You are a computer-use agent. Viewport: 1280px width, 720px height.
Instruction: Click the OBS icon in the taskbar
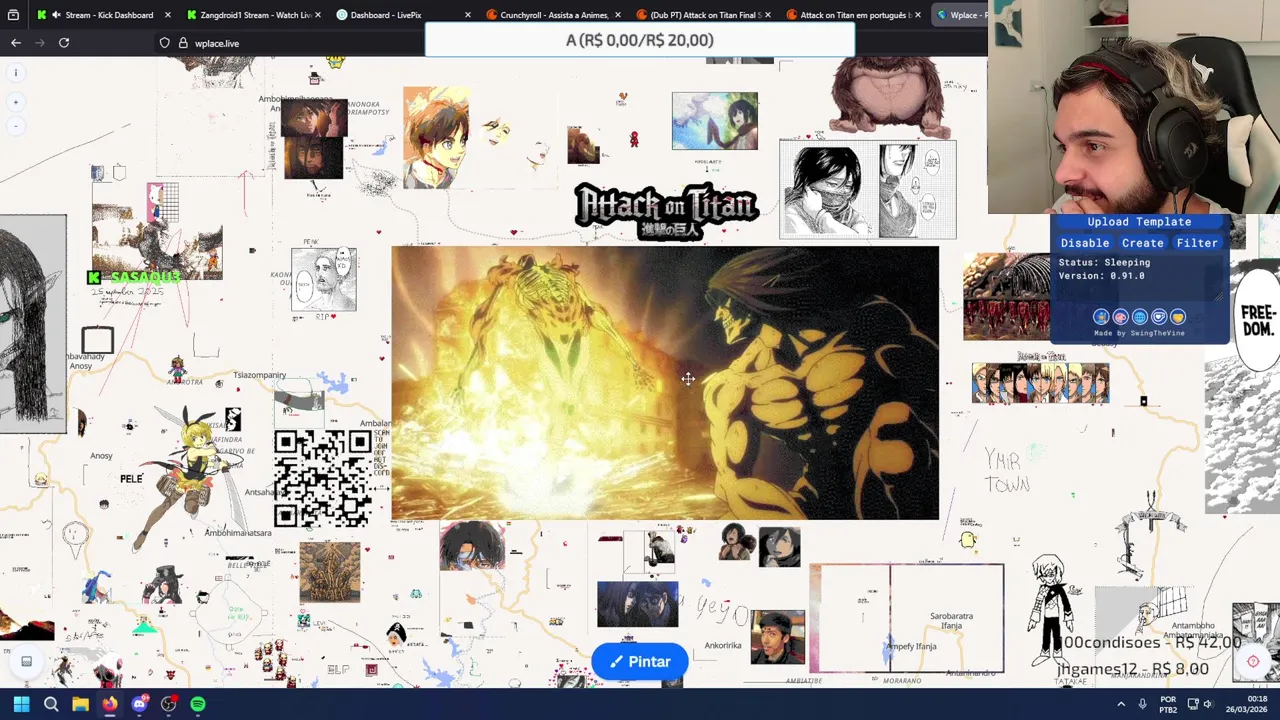tap(168, 704)
